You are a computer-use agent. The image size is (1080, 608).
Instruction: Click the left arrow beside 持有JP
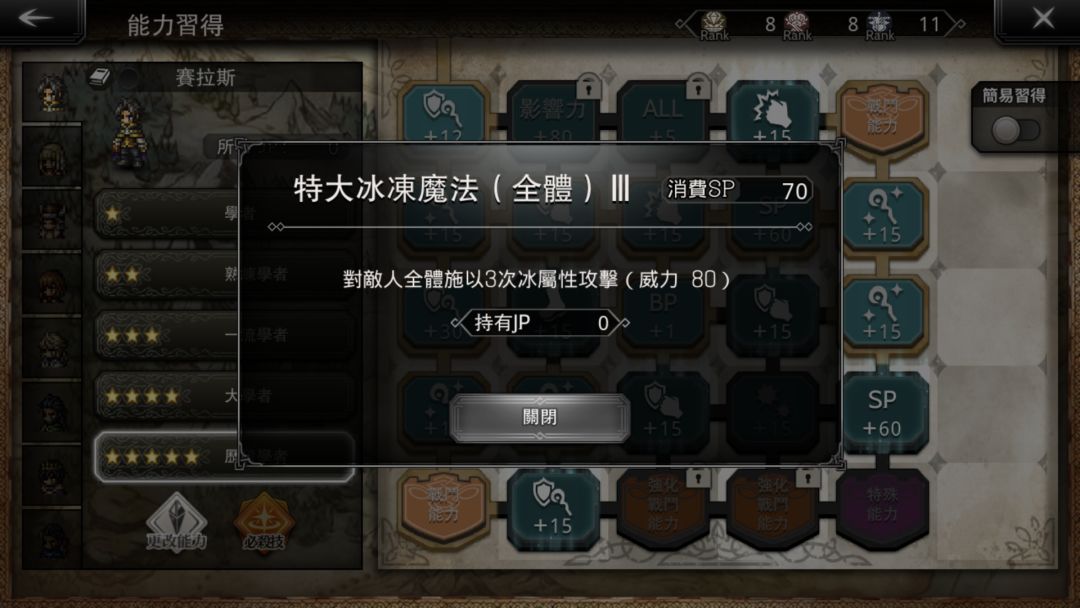[x=457, y=322]
